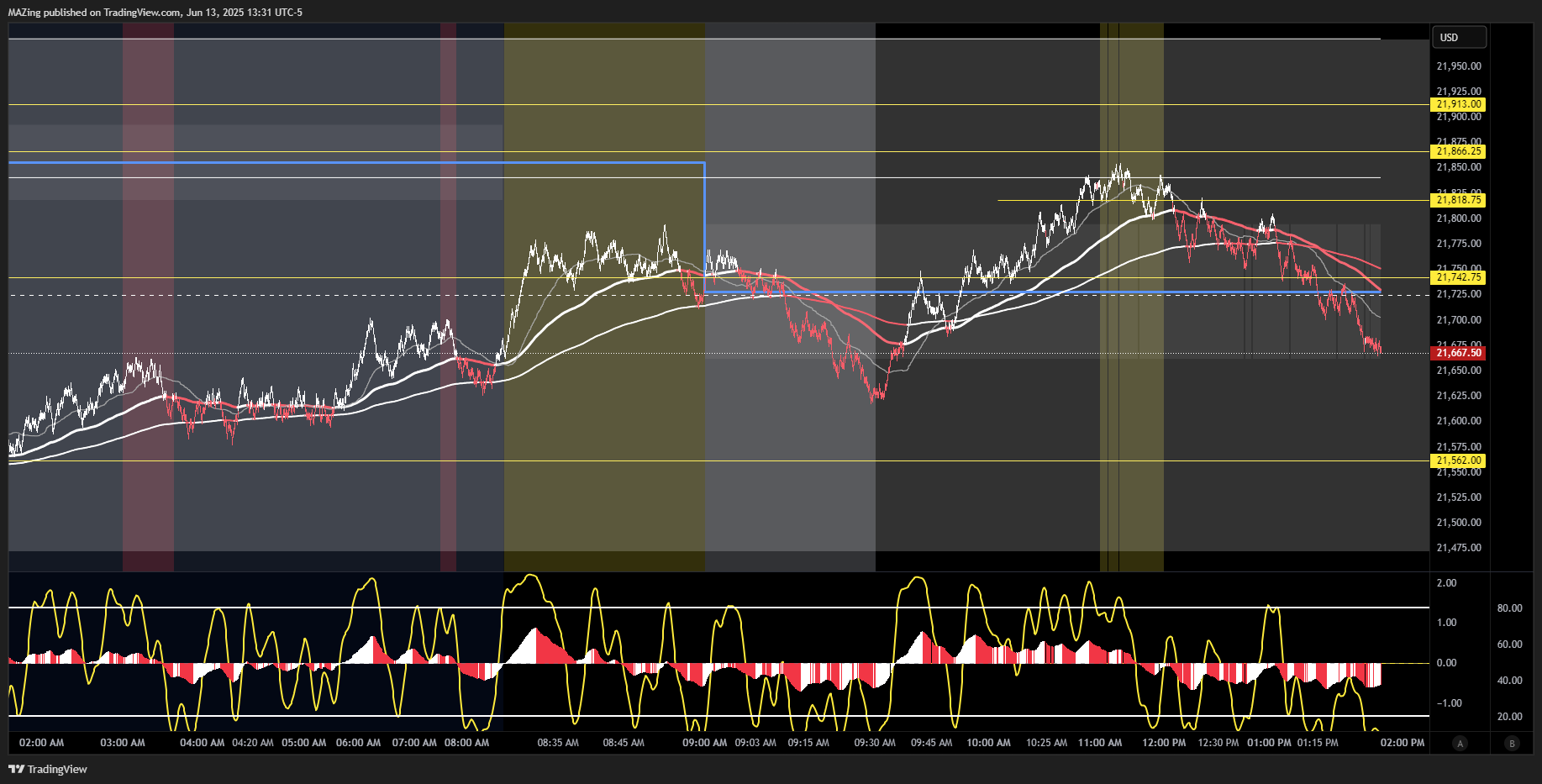Click the 03:00 AM time axis label
Screen dimensions: 1542x784
point(123,743)
